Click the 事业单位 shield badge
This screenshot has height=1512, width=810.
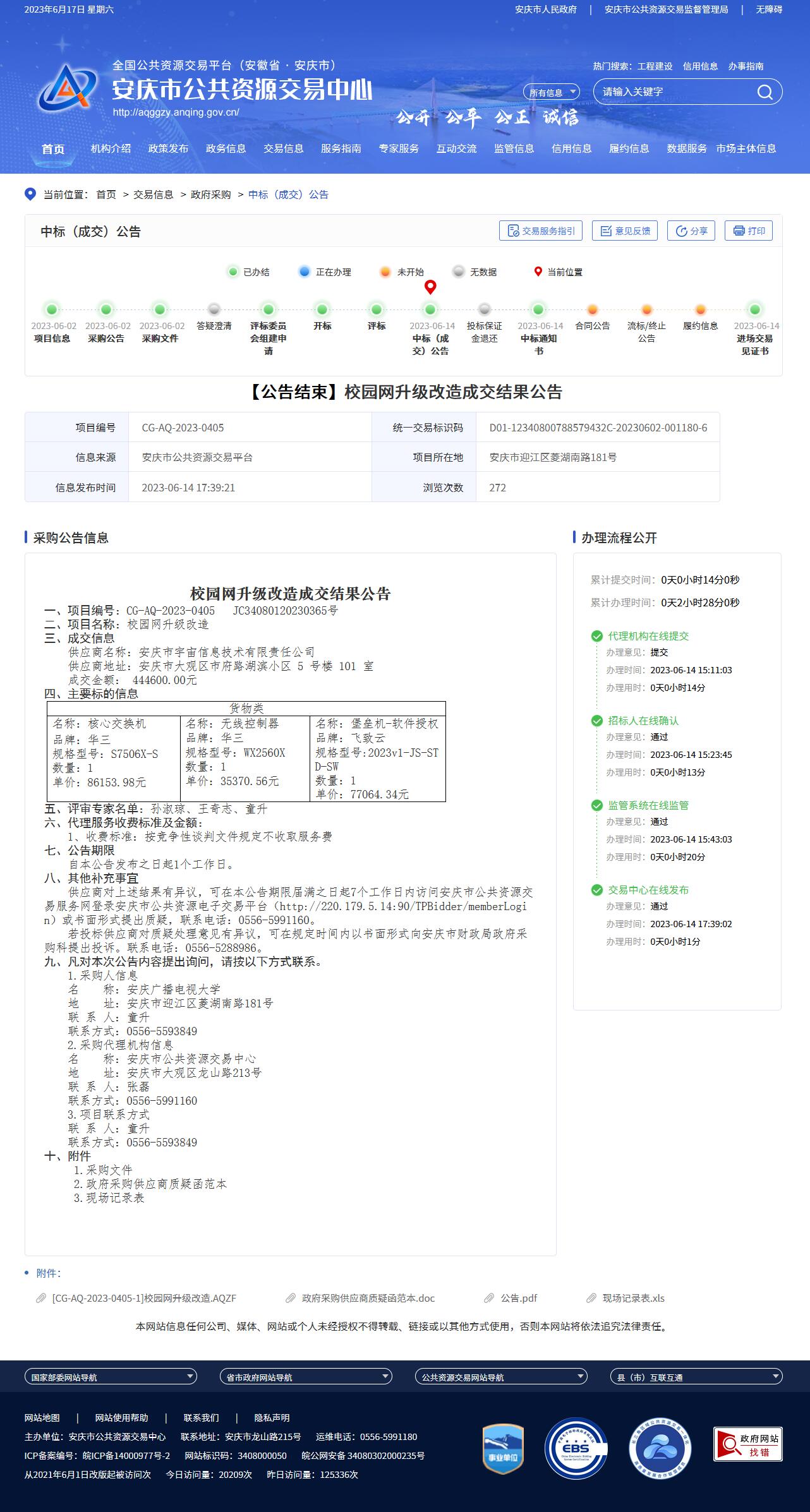503,1448
